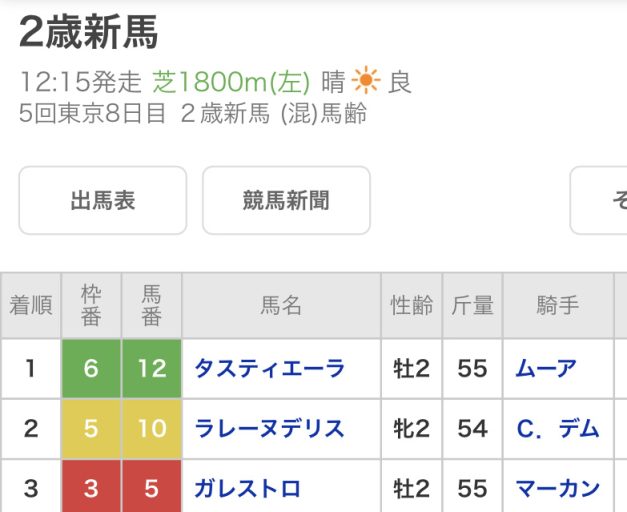Click green frame number 6 cell
This screenshot has width=627, height=512.
click(91, 368)
